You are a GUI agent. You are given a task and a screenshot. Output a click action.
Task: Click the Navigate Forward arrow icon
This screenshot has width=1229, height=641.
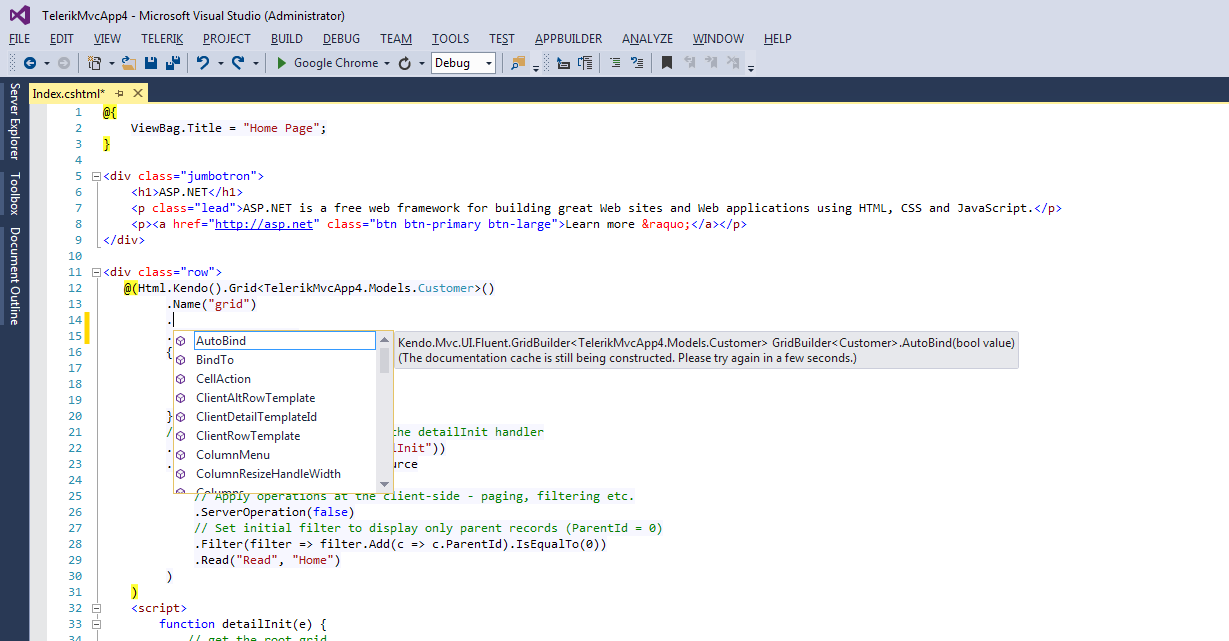[x=63, y=63]
